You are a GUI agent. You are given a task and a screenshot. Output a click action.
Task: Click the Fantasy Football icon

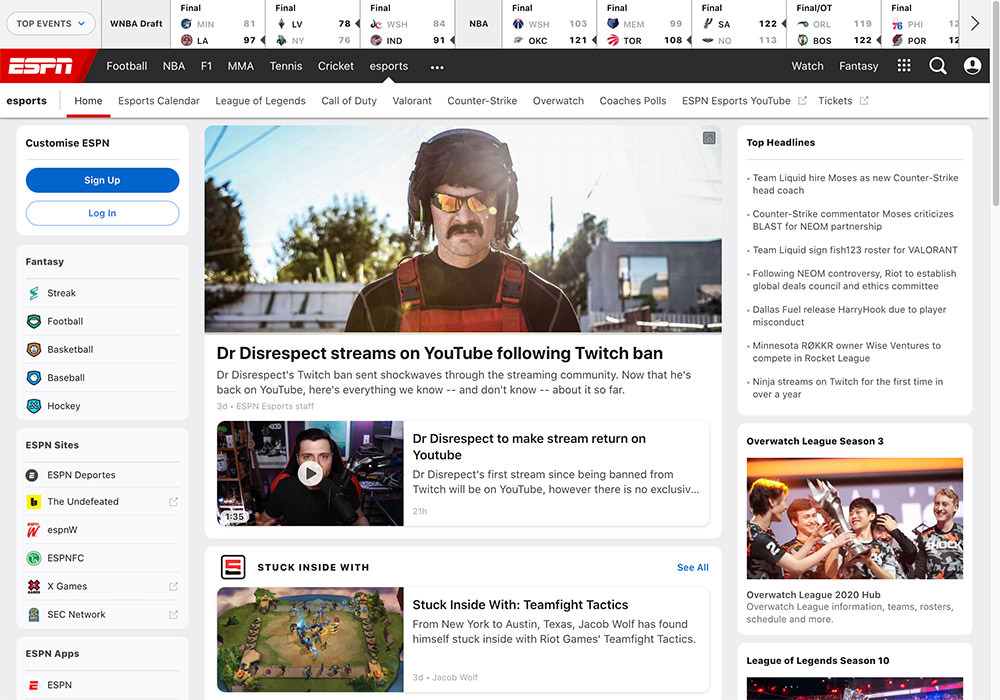(34, 321)
